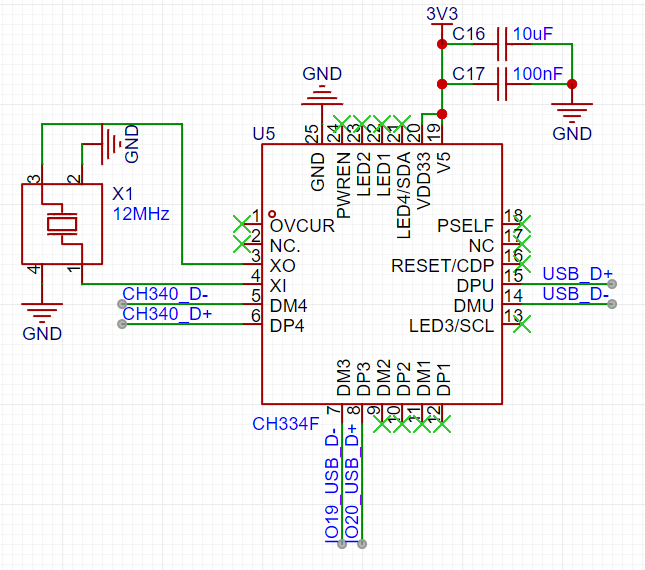
Task: Click the no-connect cross on pin 17 NC
Action: point(522,244)
